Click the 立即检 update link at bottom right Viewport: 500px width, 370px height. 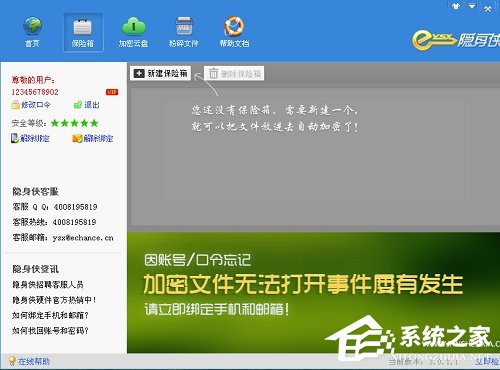487,361
